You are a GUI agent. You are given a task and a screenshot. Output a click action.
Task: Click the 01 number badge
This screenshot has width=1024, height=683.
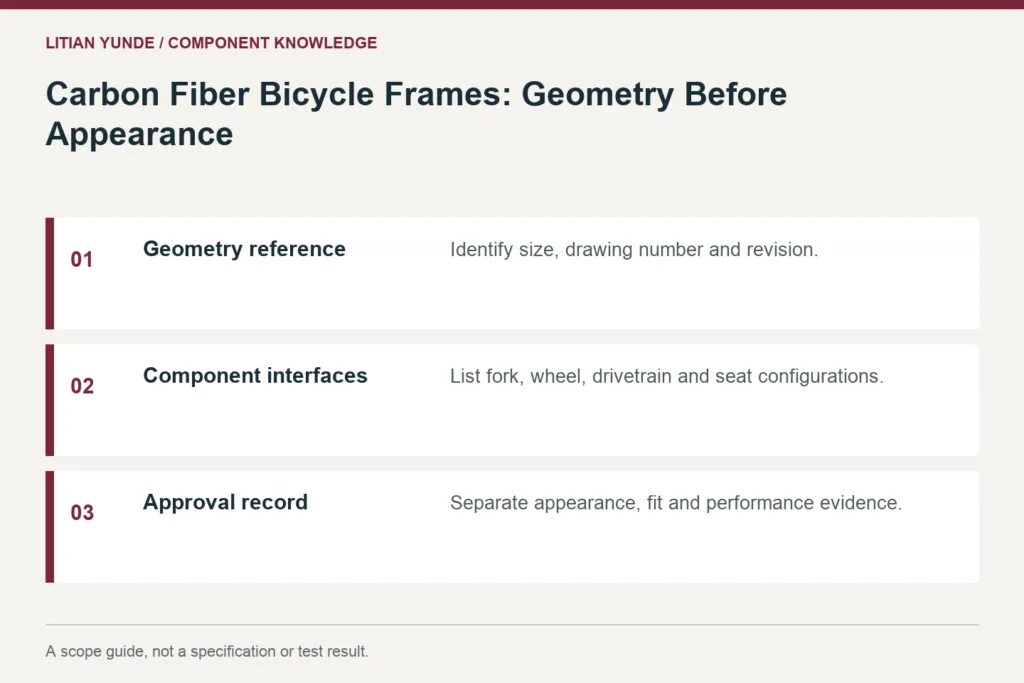[82, 259]
